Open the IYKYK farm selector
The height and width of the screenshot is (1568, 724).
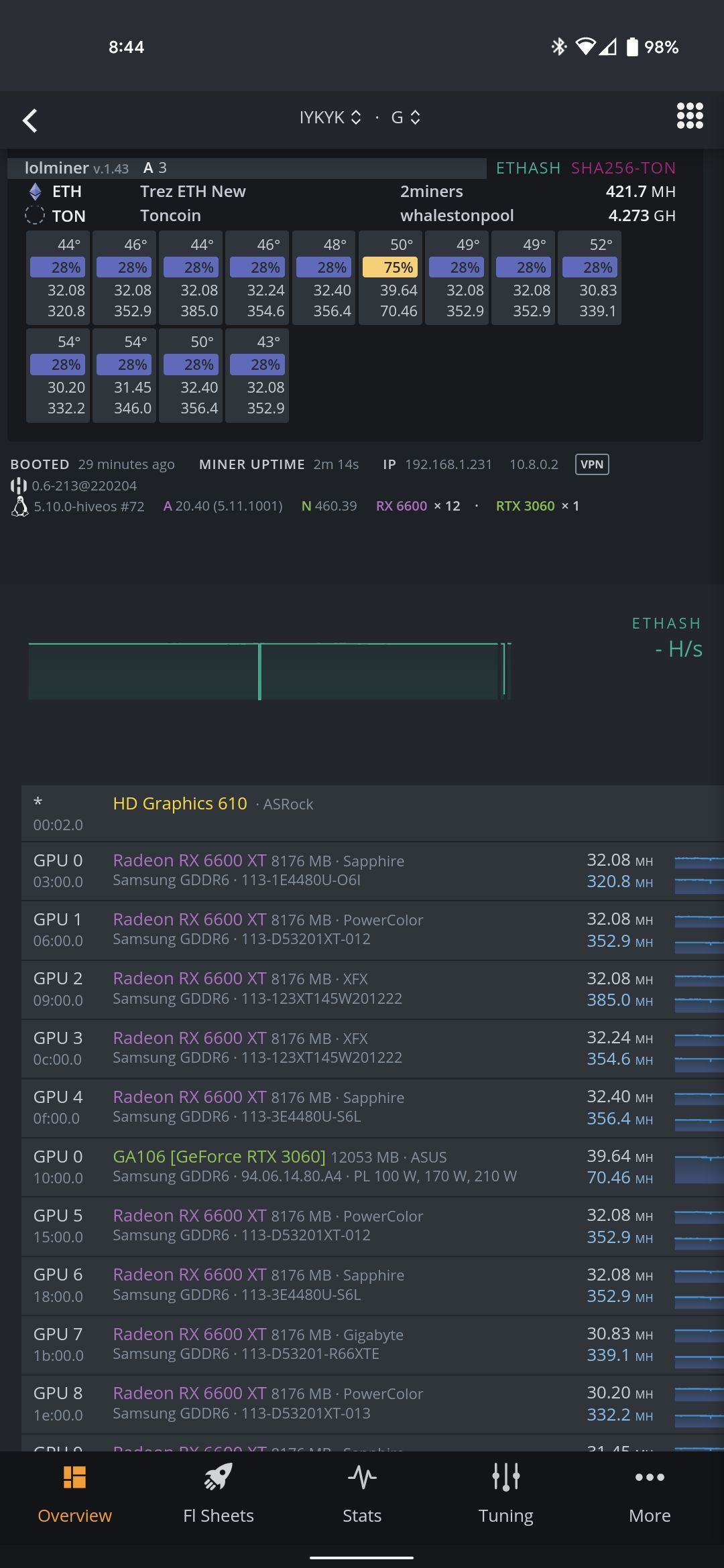330,117
